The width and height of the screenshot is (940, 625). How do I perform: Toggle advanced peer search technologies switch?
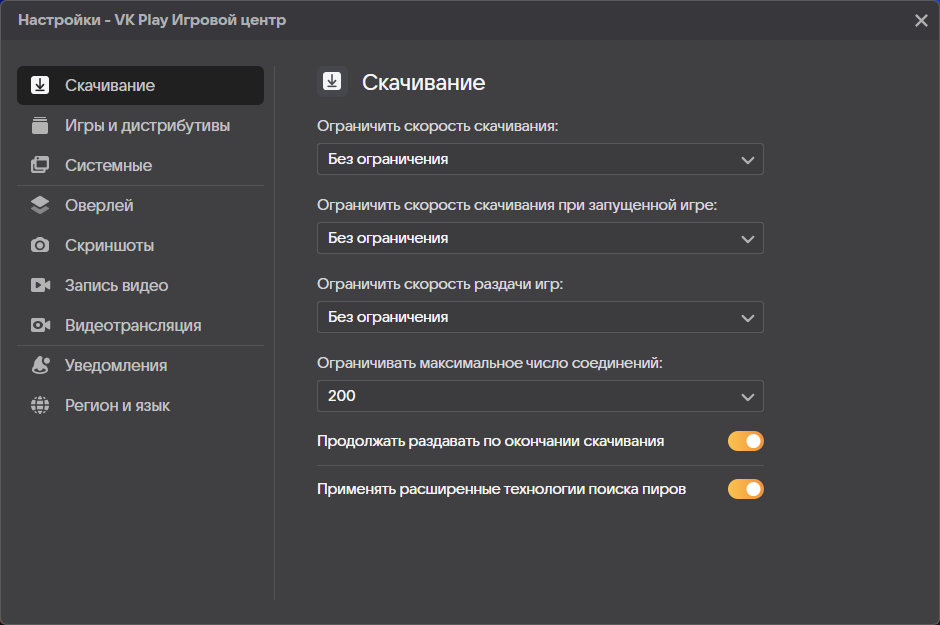click(x=745, y=489)
